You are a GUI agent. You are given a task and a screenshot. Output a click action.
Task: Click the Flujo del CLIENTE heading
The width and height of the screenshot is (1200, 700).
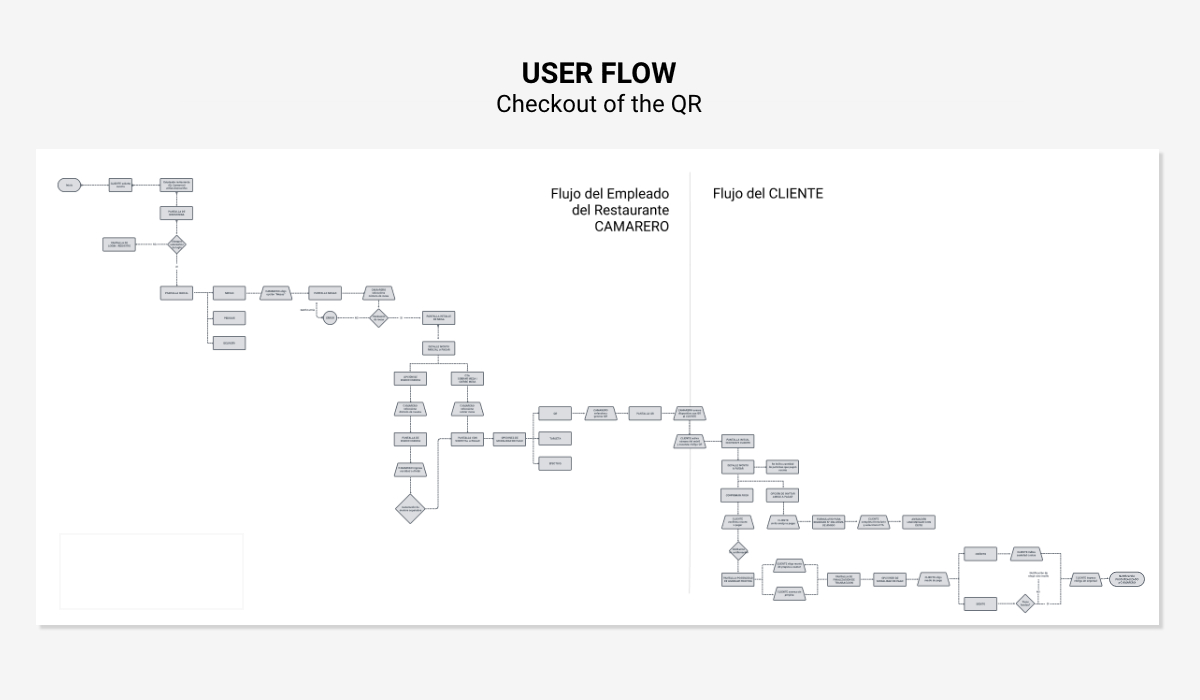(x=768, y=194)
